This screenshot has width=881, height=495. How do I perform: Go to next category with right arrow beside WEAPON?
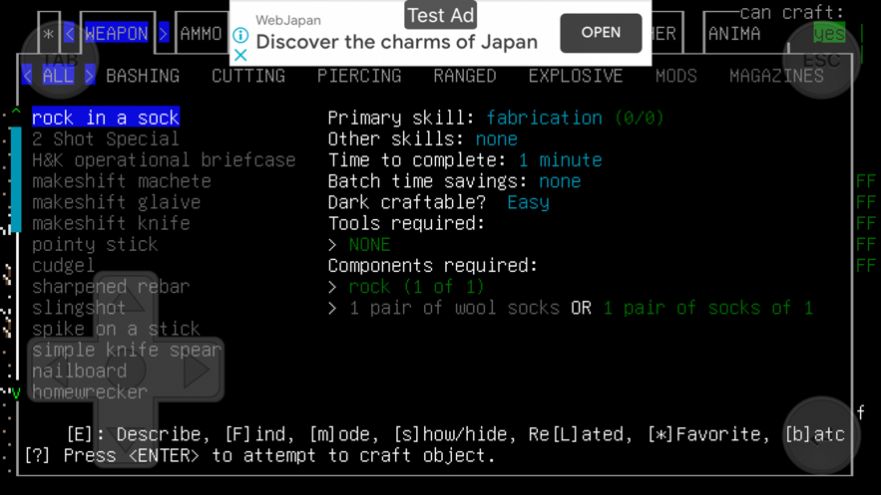[x=163, y=34]
